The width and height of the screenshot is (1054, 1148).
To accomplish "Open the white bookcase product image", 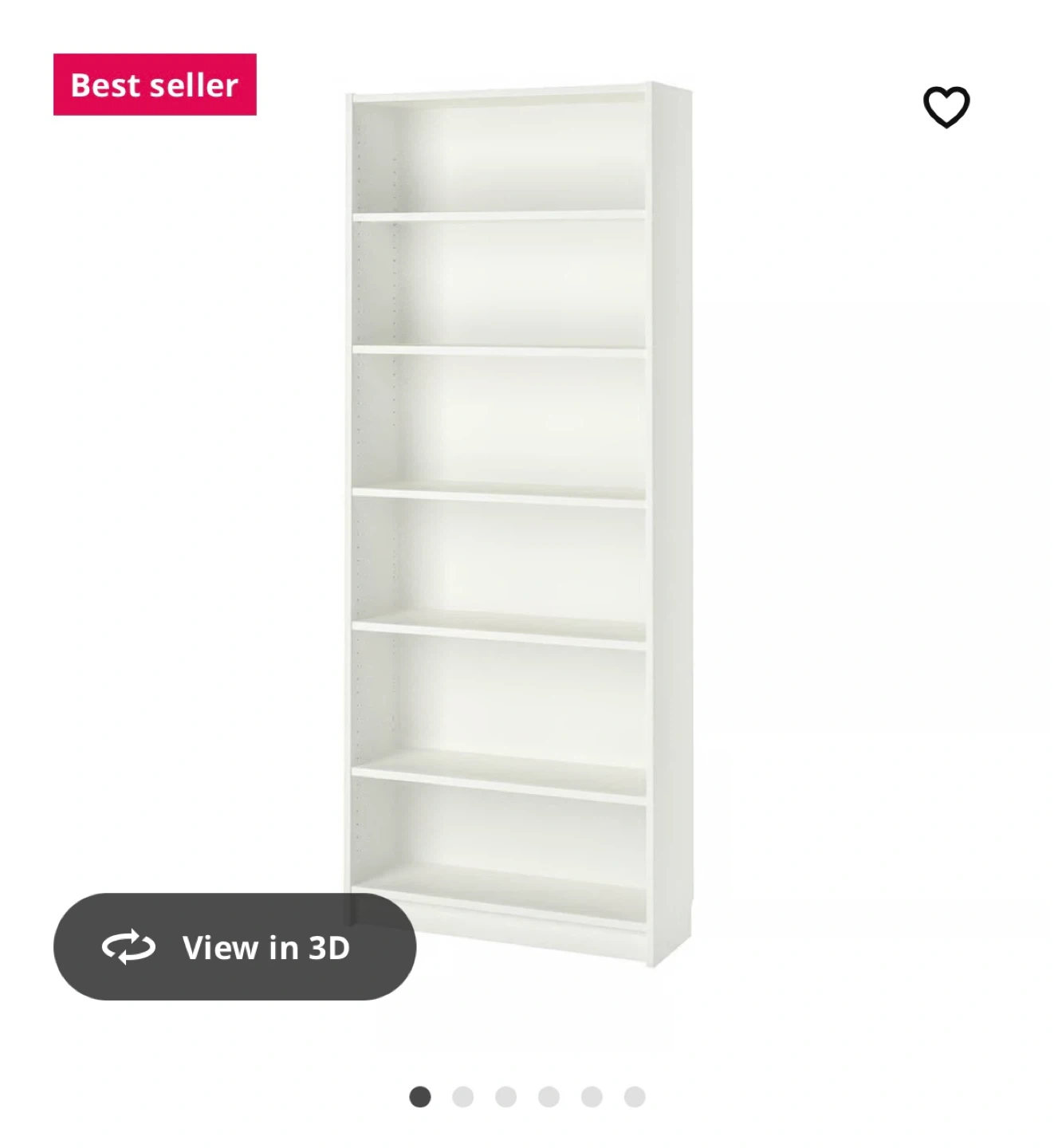I will (x=519, y=524).
